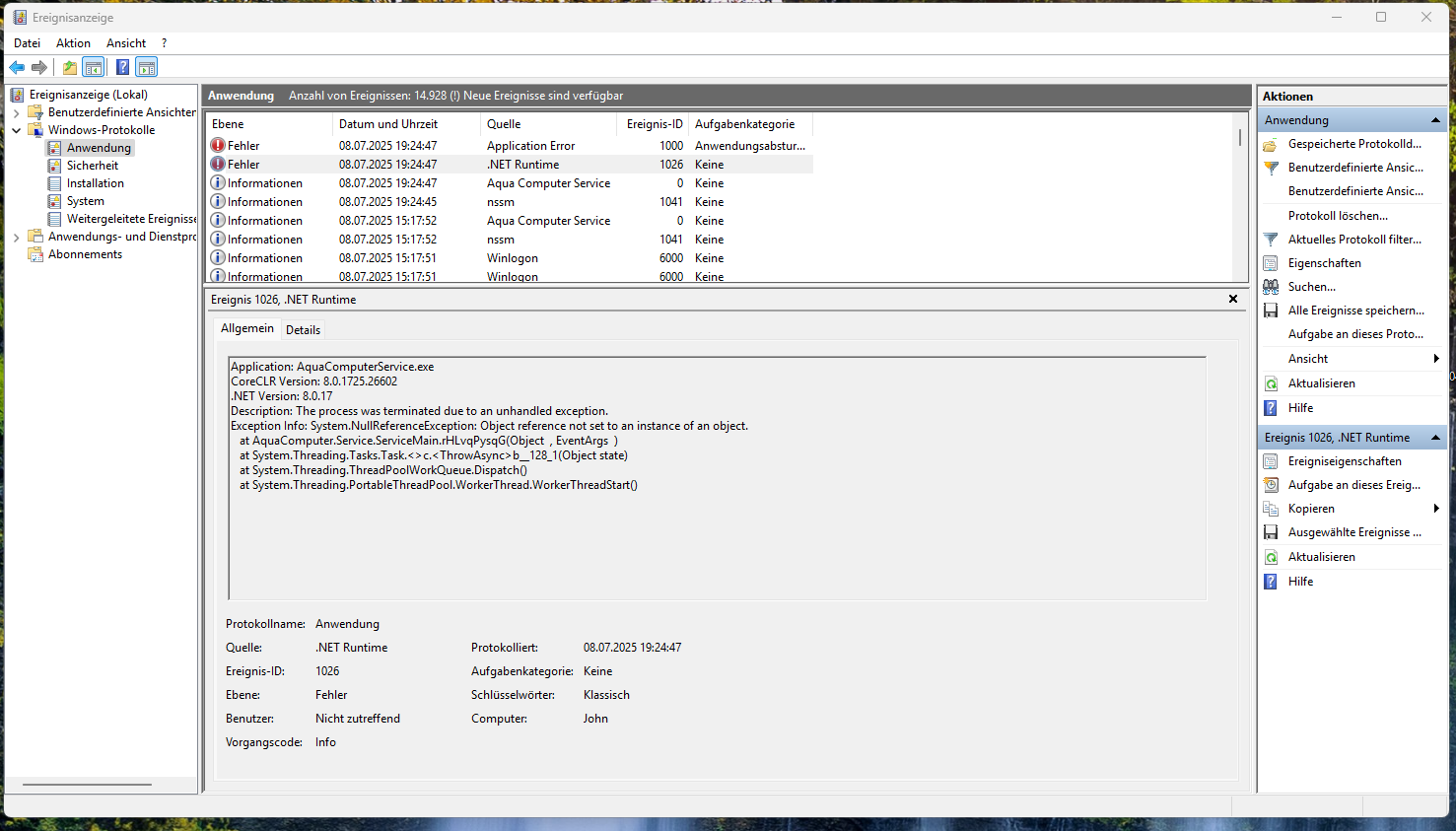Click the Forward arrow toolbar icon
Viewport: 1456px width, 831px height.
39,67
